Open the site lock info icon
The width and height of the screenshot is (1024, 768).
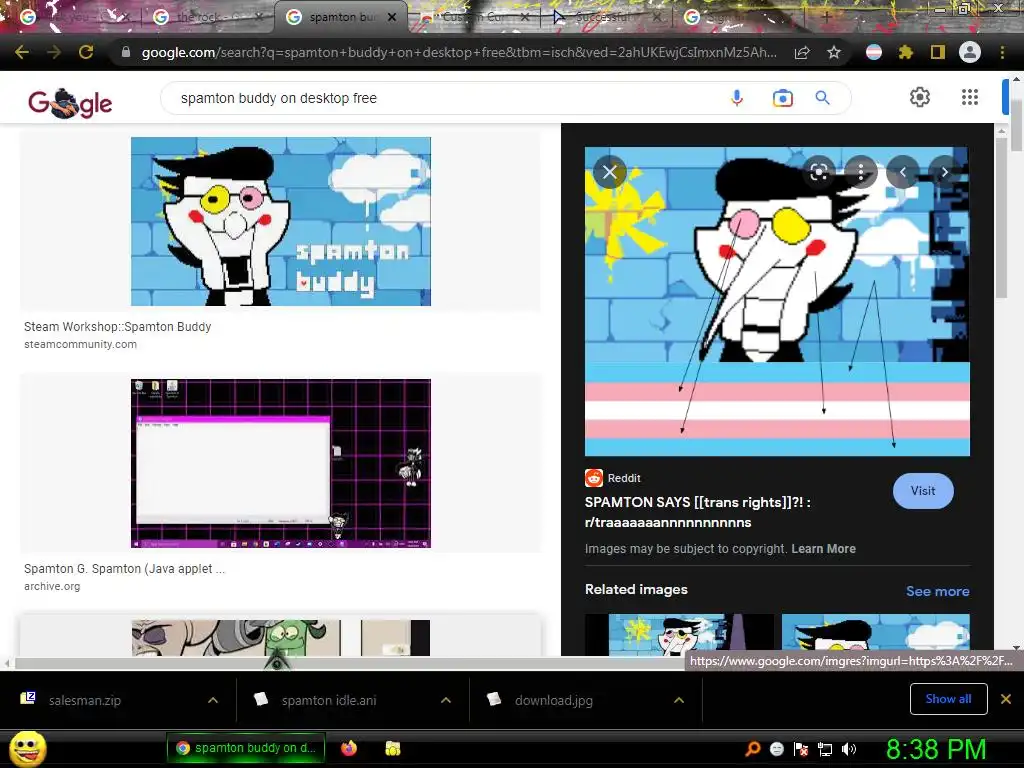(x=125, y=52)
